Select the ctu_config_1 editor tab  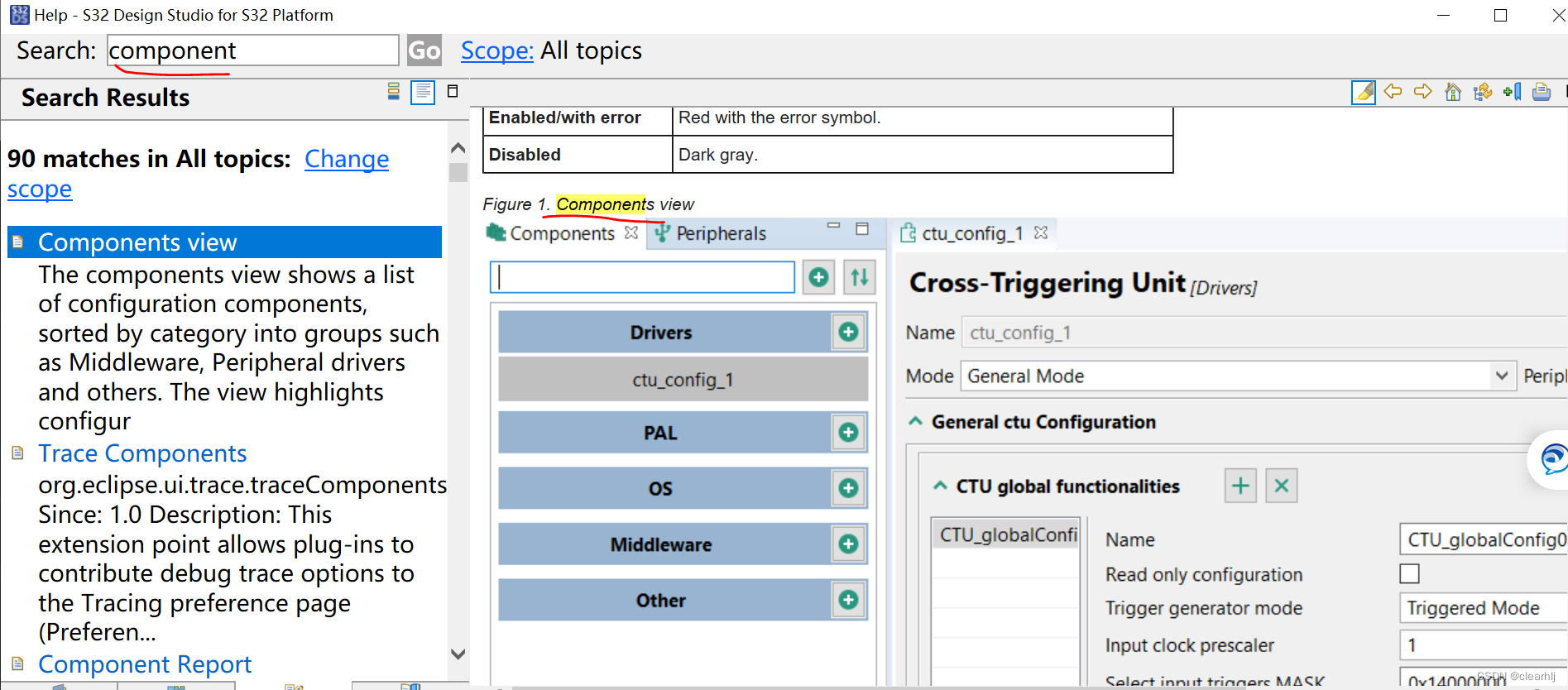(x=971, y=233)
